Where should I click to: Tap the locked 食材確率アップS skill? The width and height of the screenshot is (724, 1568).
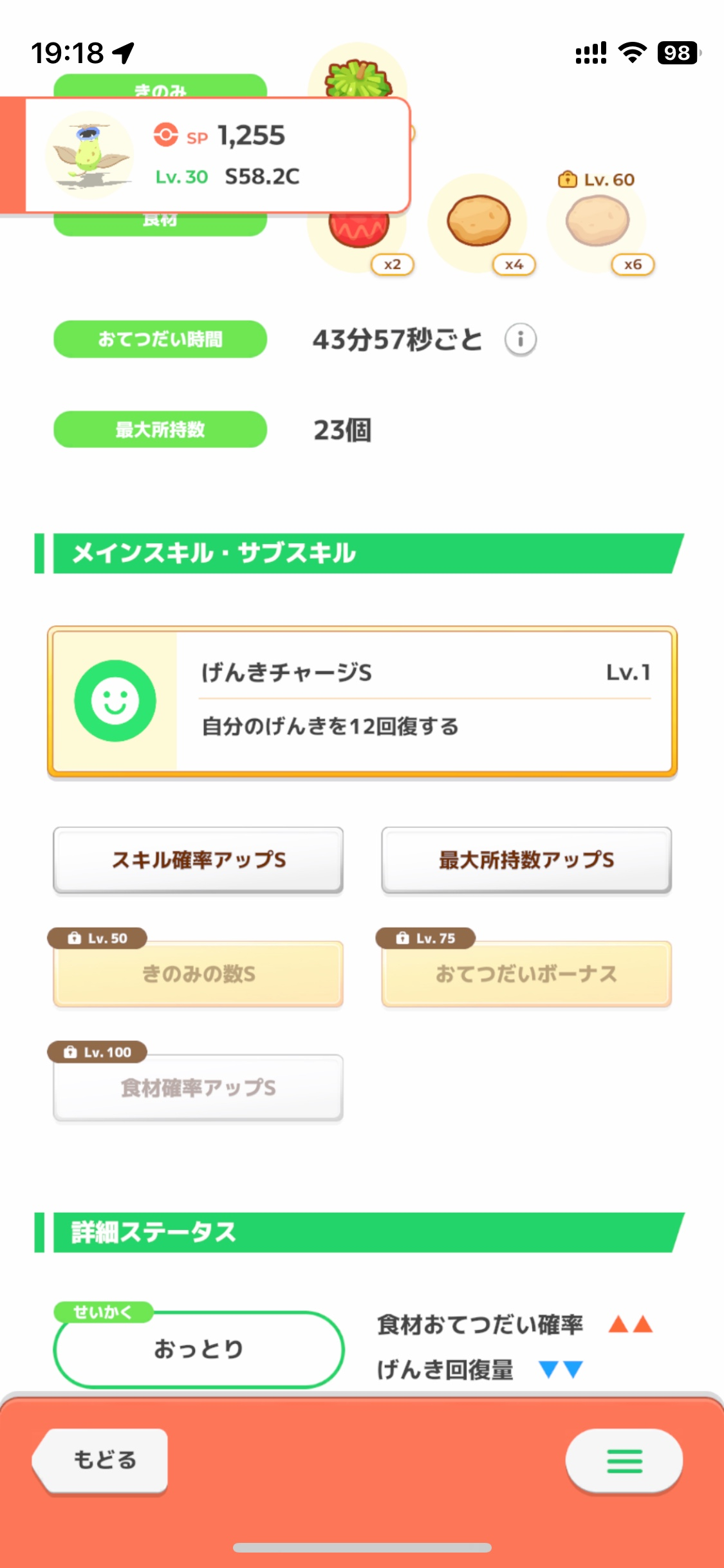coord(198,1088)
